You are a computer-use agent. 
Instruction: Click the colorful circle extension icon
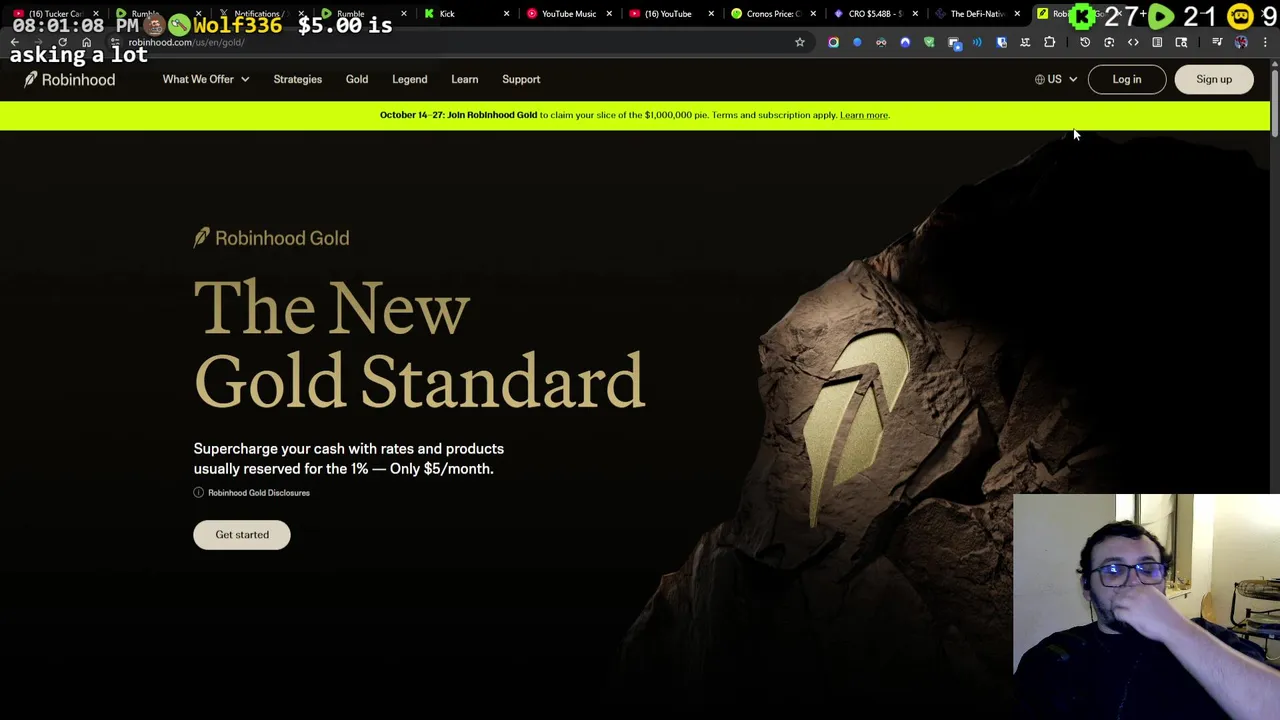(833, 42)
